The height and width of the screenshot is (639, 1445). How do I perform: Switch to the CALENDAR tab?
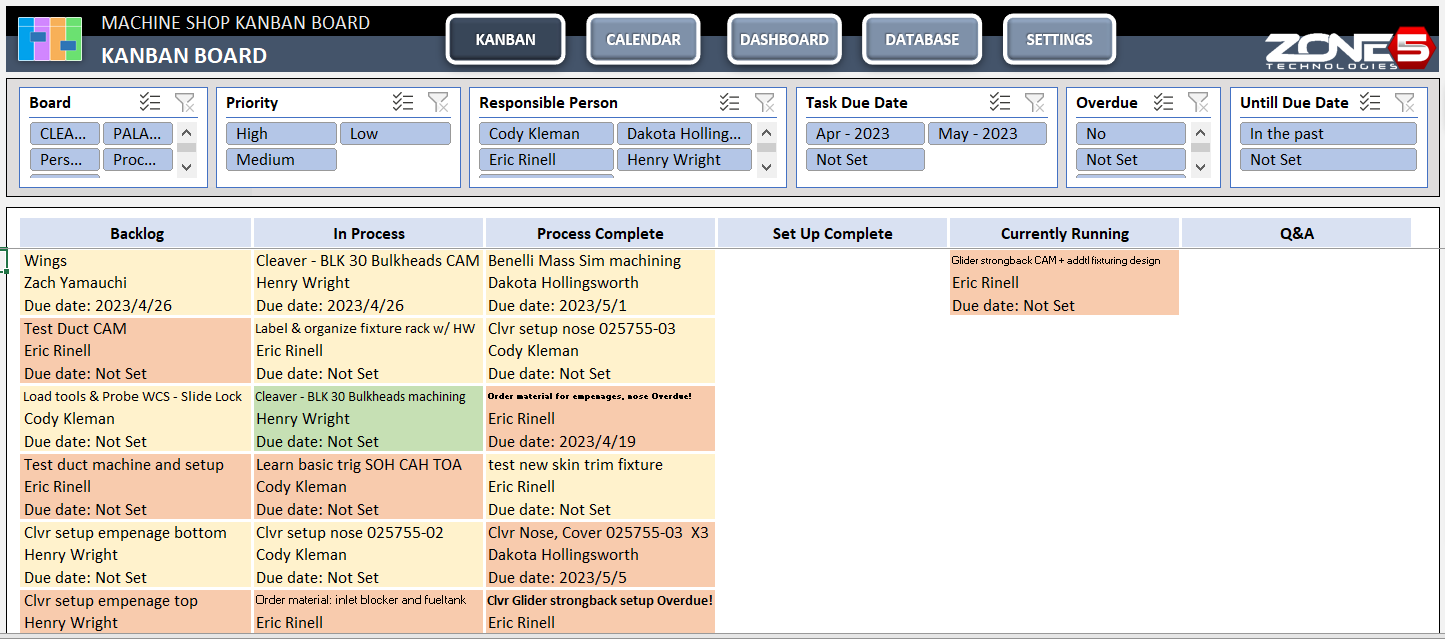643,39
